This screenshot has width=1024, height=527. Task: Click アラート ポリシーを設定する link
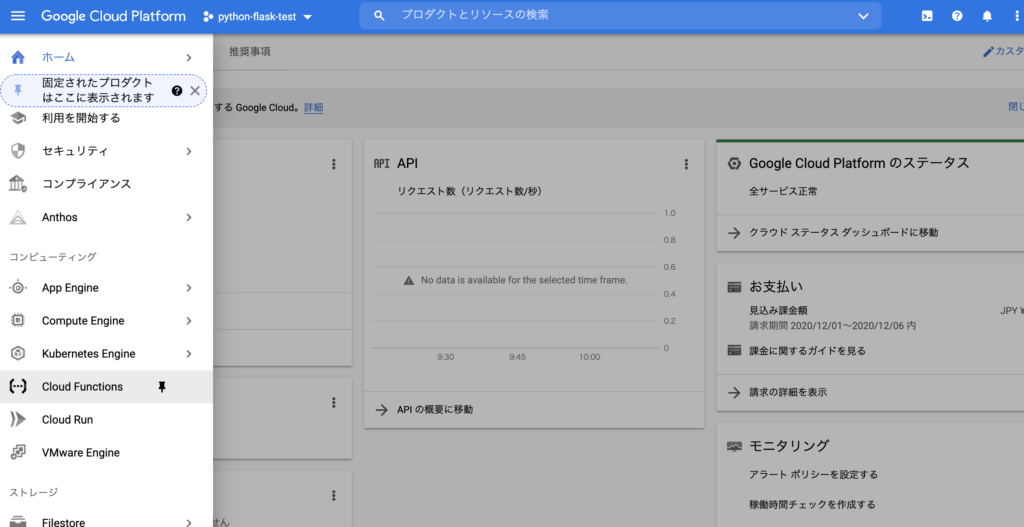[x=813, y=475]
